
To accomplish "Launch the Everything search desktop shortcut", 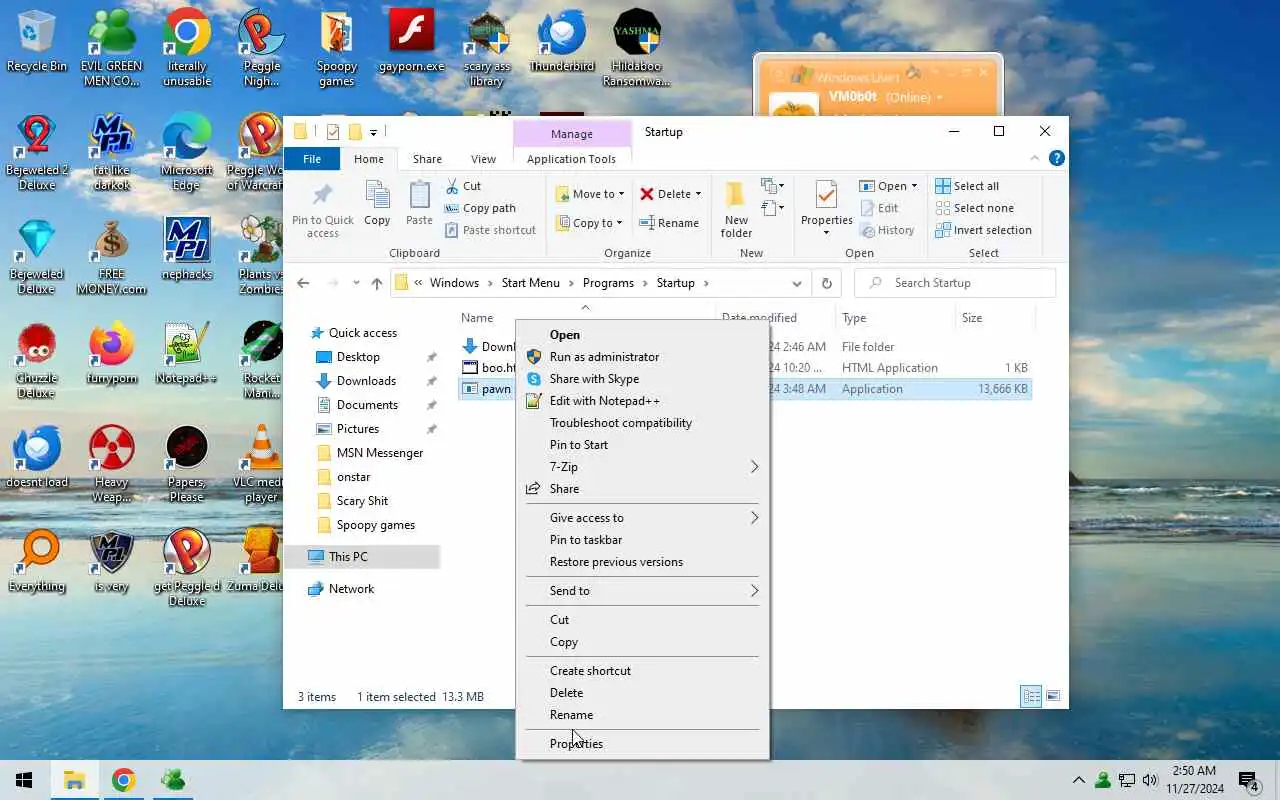I will [37, 562].
